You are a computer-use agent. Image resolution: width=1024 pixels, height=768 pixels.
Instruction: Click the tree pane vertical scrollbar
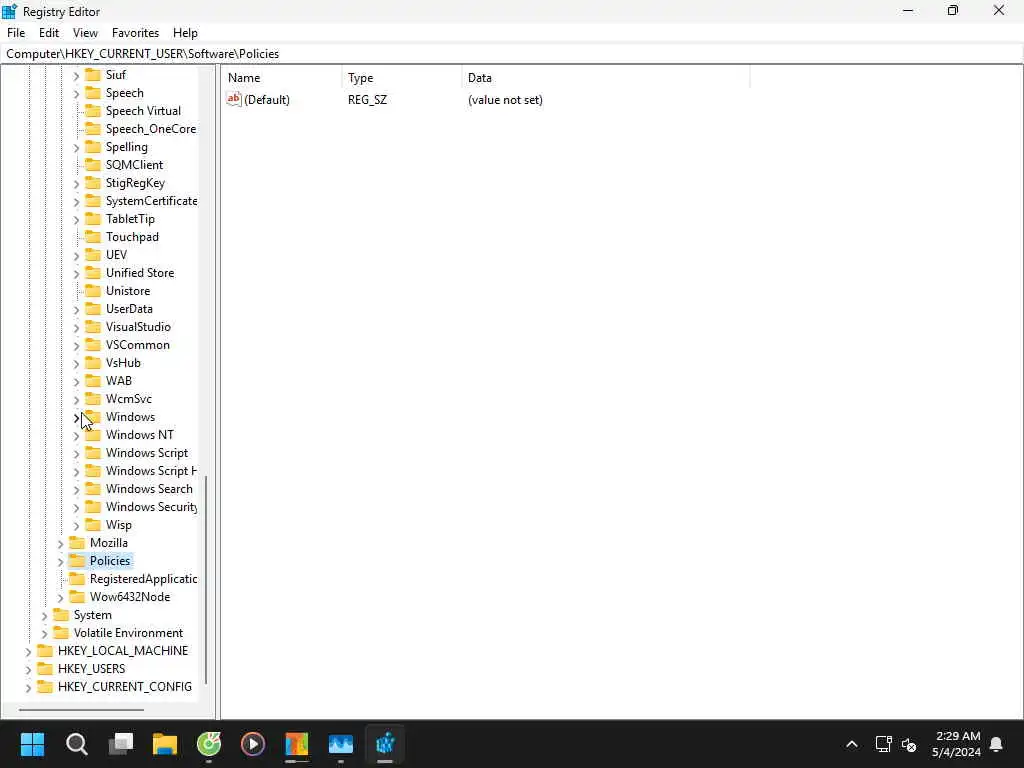point(206,579)
